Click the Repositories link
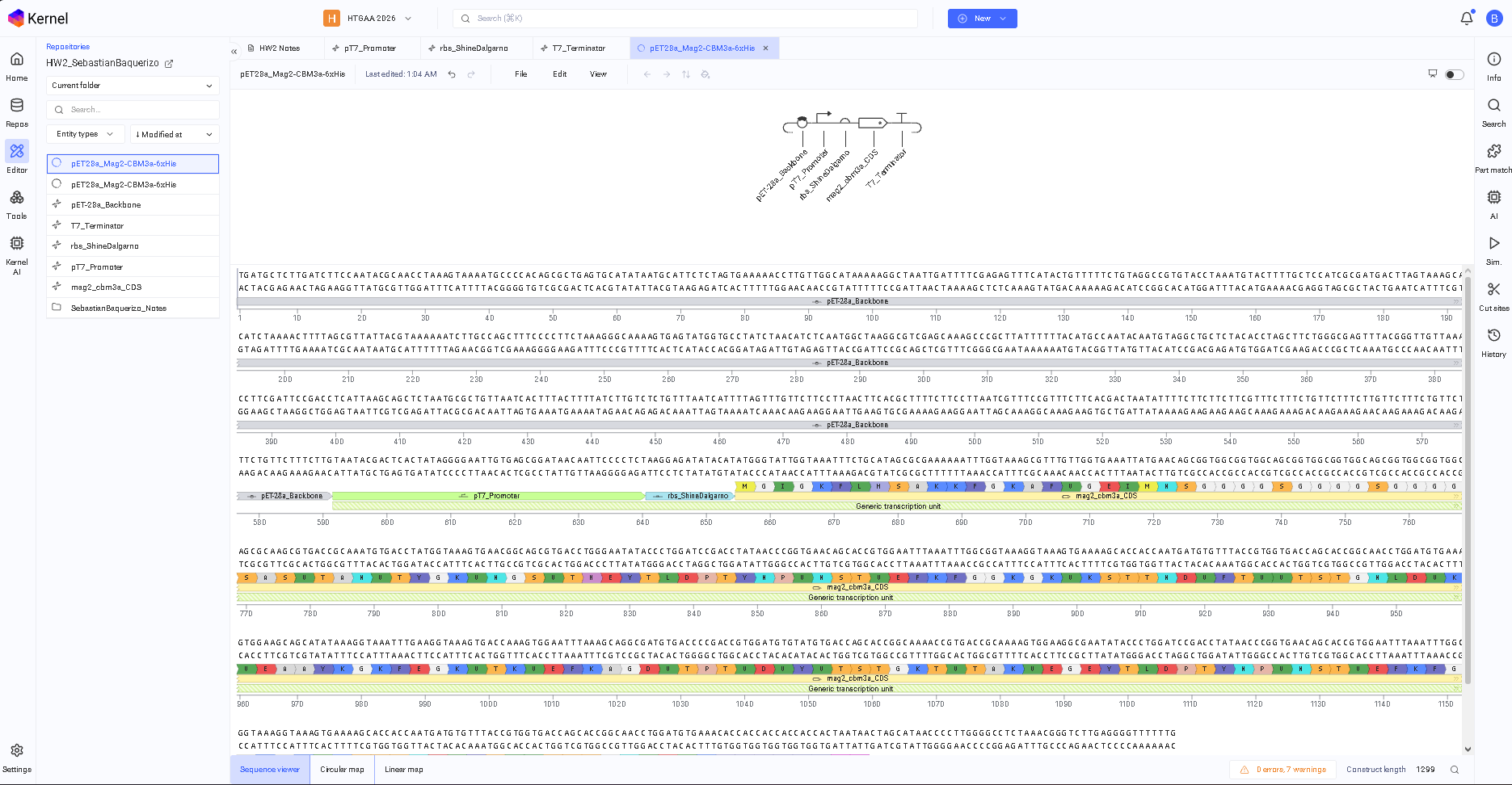 coord(68,47)
